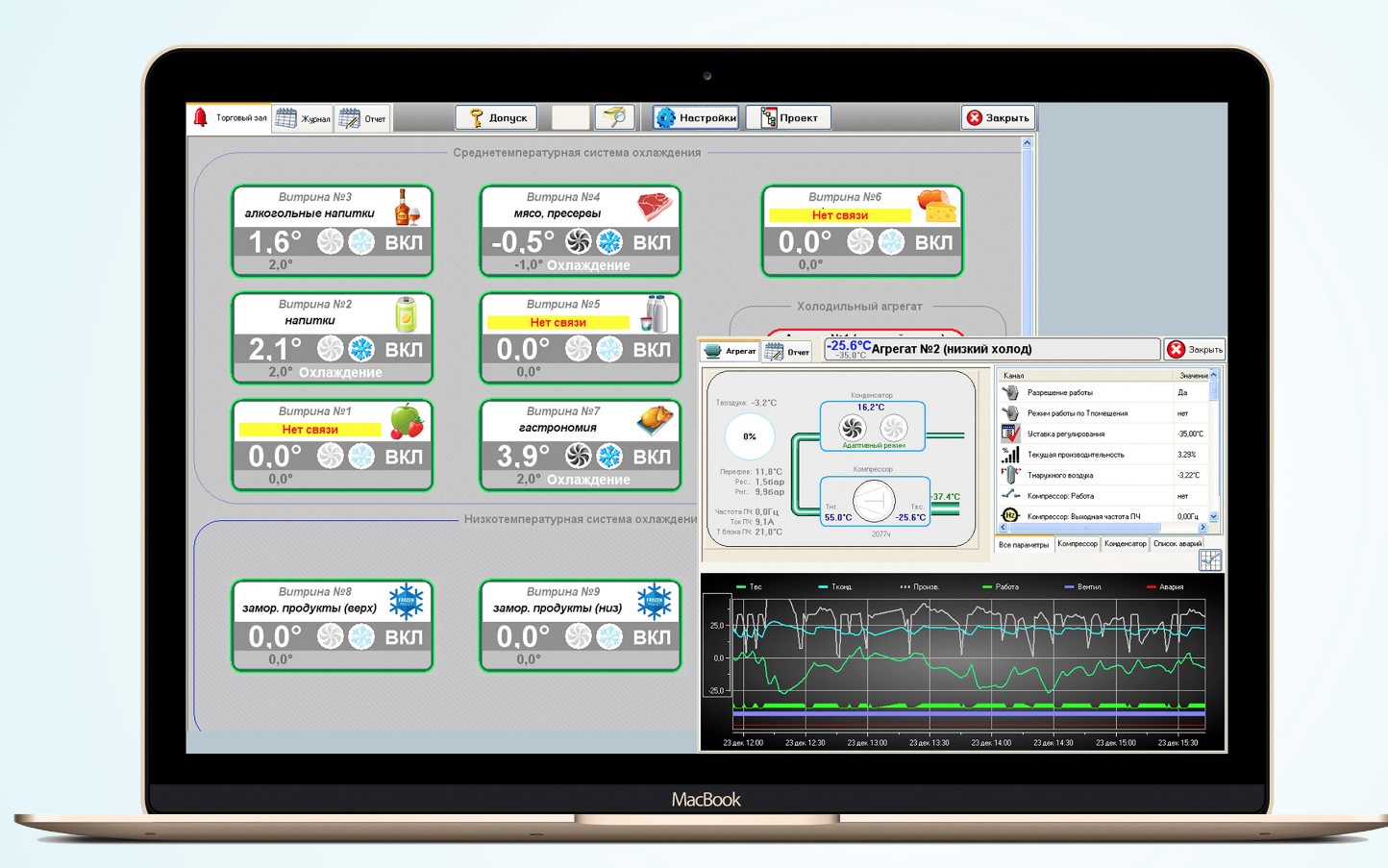Toggle the ВКЛ state of Витрина №8
This screenshot has height=868, width=1388.
404,636
